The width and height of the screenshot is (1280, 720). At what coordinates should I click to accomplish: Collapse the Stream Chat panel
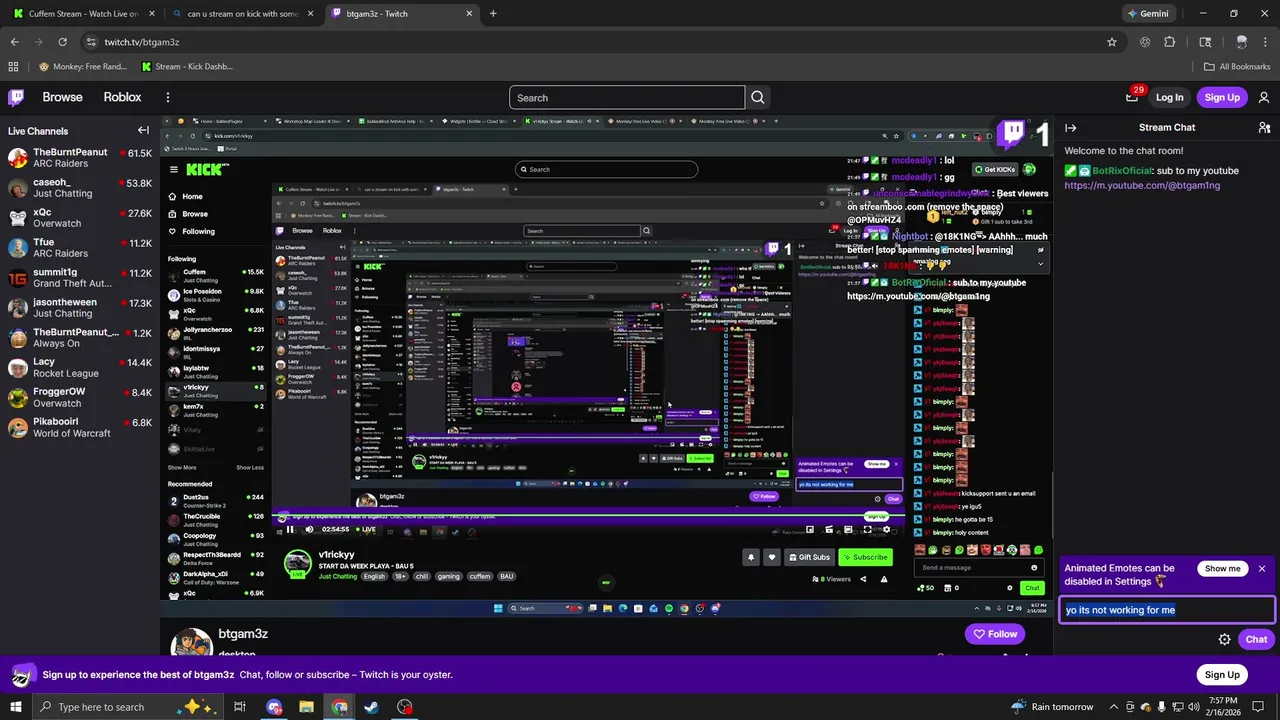pos(1070,128)
